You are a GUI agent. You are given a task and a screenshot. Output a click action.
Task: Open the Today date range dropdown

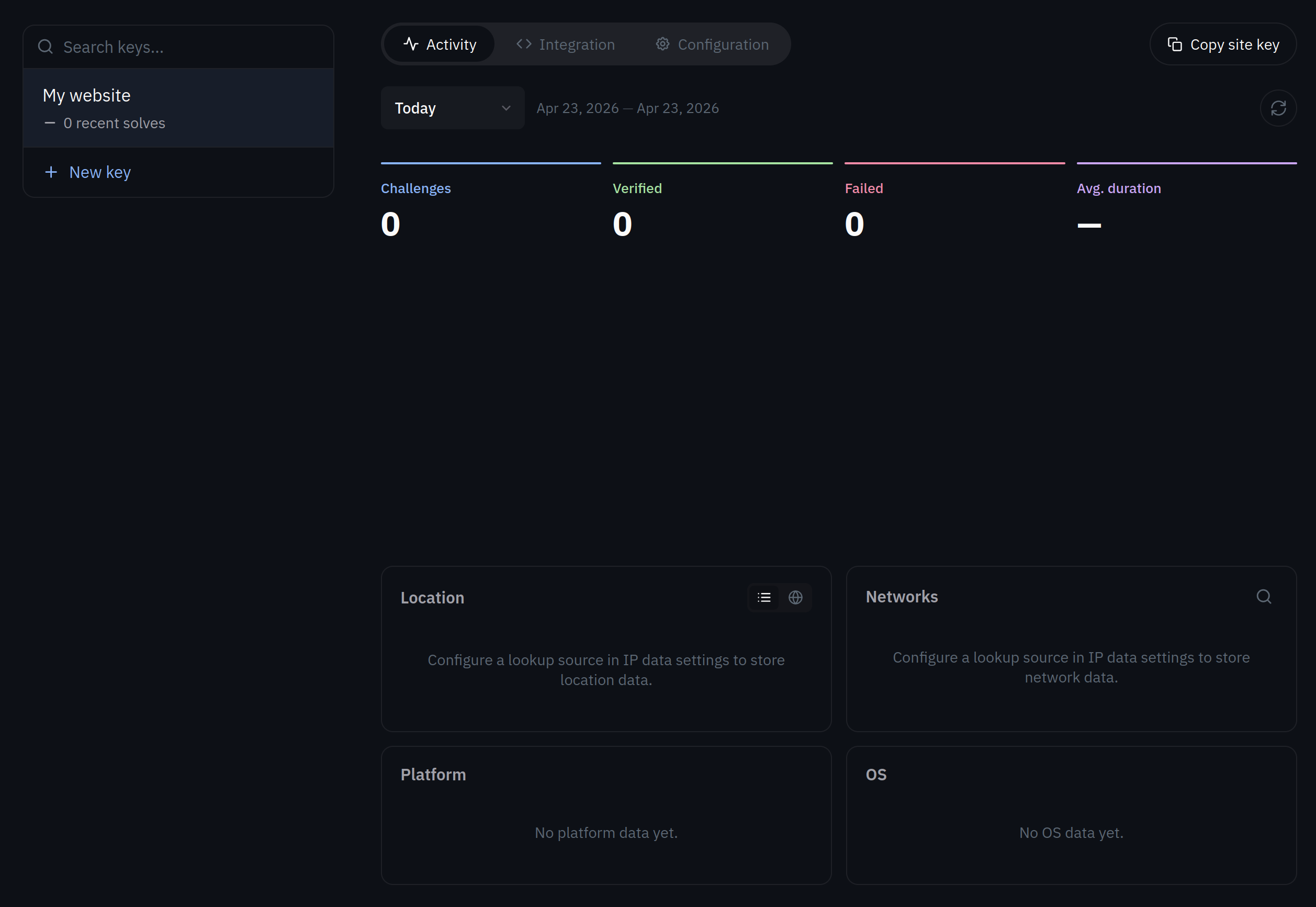point(452,108)
